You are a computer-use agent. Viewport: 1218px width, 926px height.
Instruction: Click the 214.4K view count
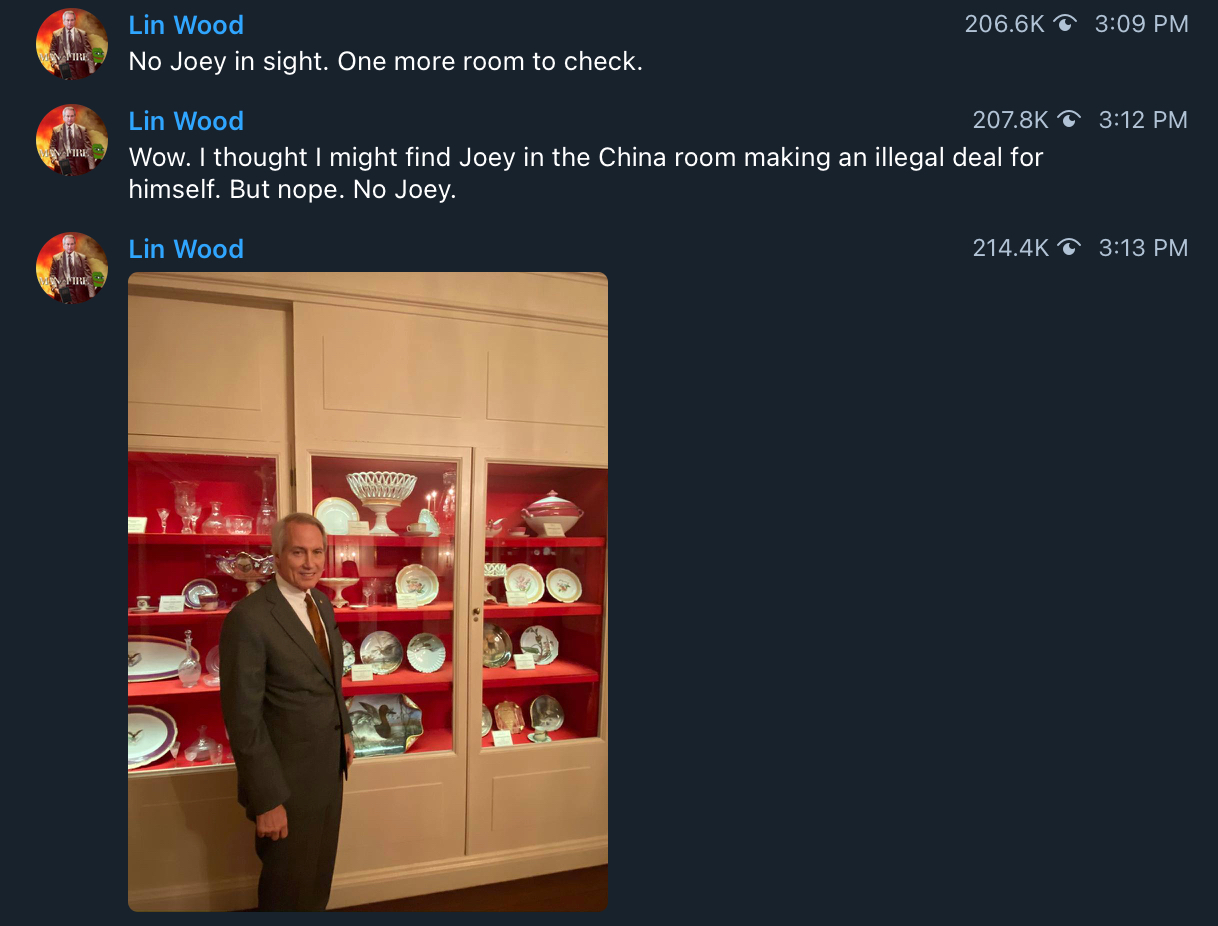pos(1010,249)
